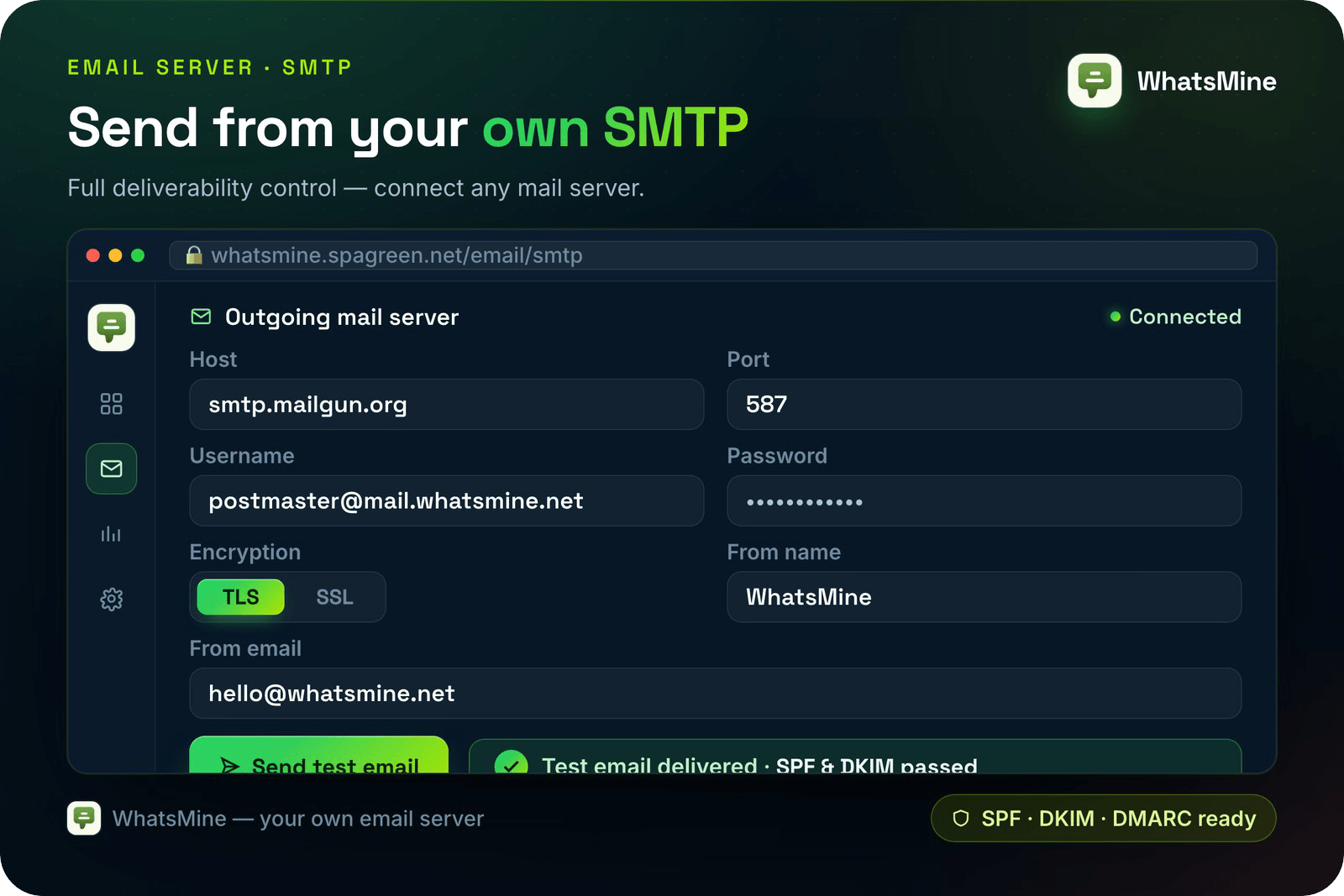Click the small WhatsMine logo in footer
The width and height of the screenshot is (1344, 896).
84,818
